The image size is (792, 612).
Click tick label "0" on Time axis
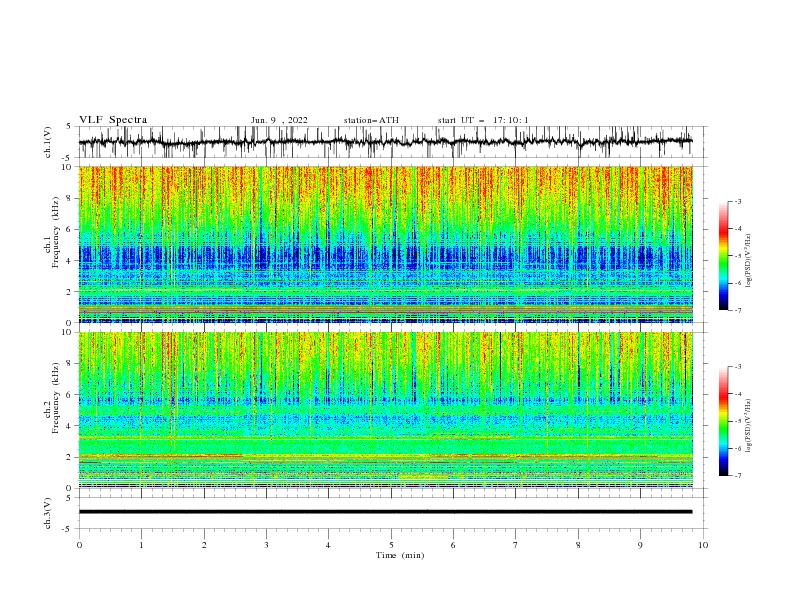[79, 545]
